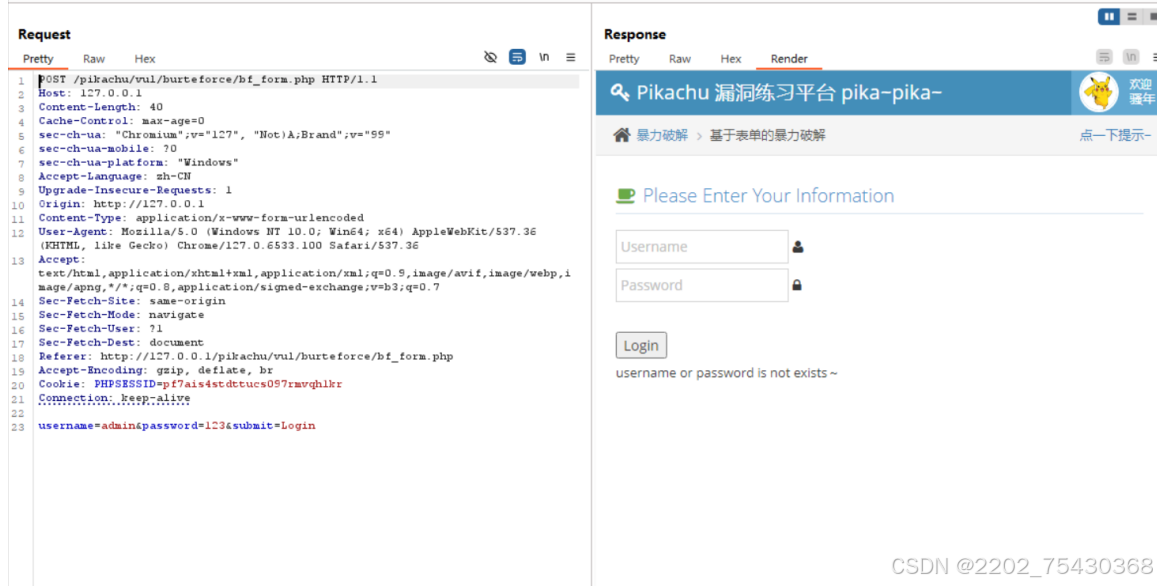Viewport: 1157px width, 586px height.
Task: Click the 'Connection: keep-alive' line
Action: pyautogui.click(x=114, y=398)
